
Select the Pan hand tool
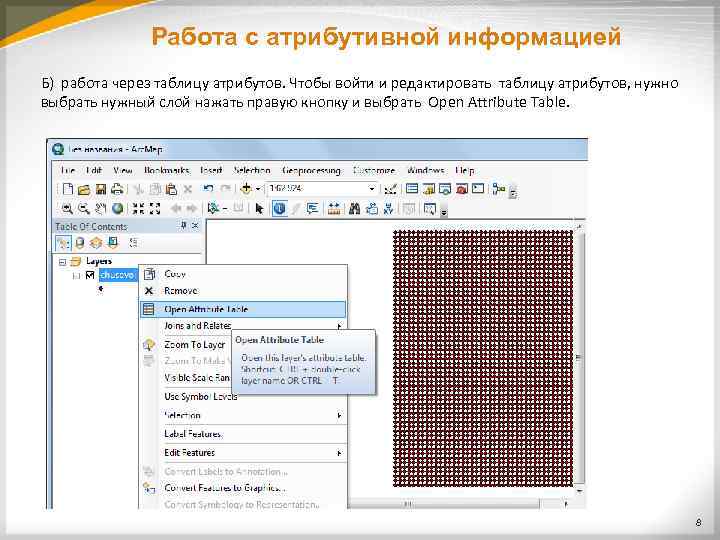click(101, 209)
